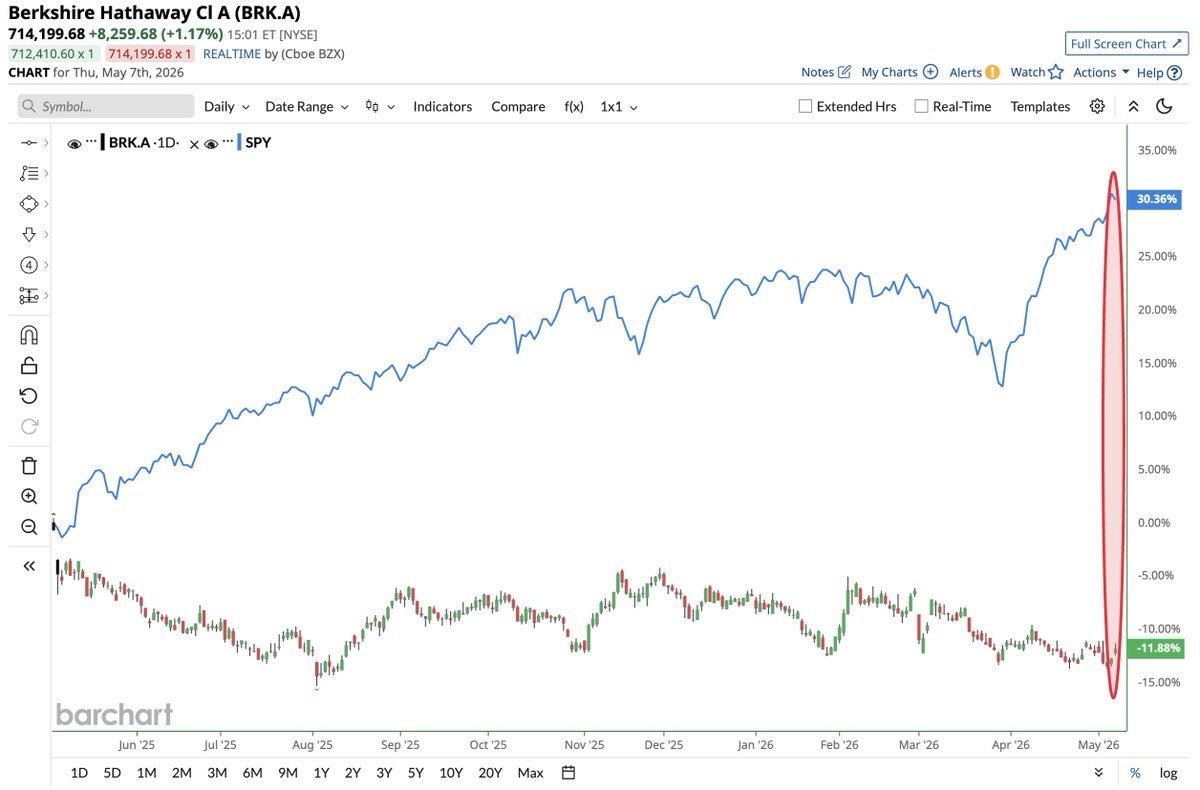The image size is (1200, 790).
Task: Select the 1D time range
Action: coord(80,772)
